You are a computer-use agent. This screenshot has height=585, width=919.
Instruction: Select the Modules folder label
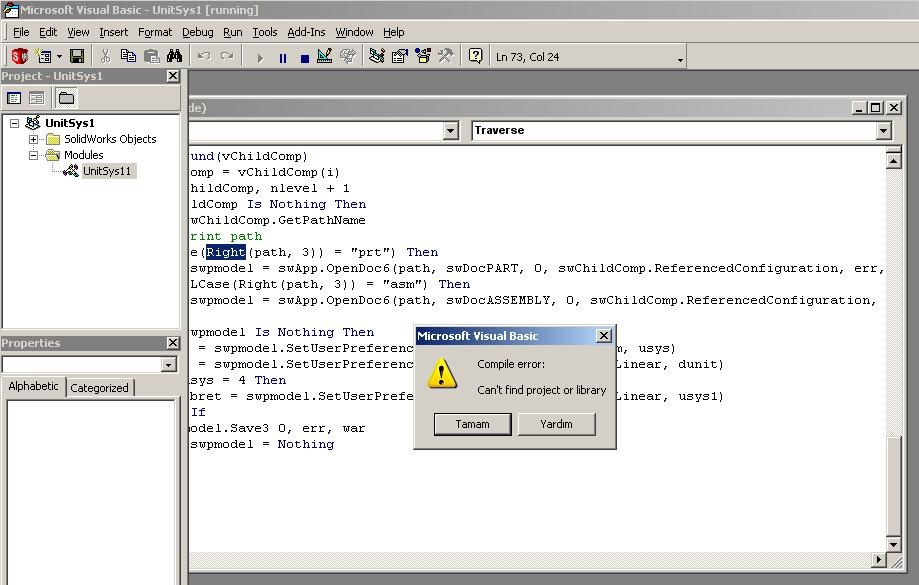point(84,155)
